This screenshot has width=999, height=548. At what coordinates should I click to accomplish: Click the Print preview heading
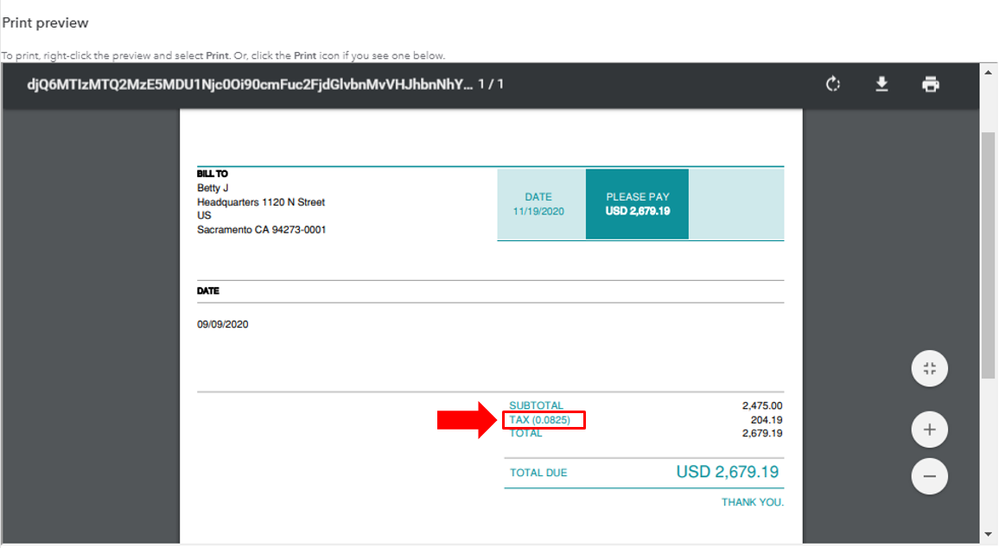[45, 23]
